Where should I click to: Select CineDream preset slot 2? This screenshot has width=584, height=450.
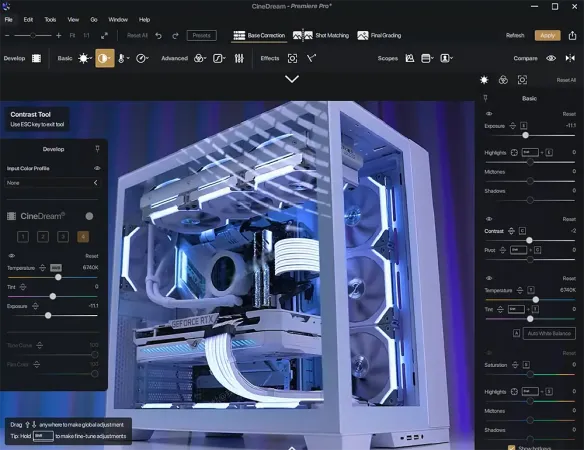click(43, 237)
